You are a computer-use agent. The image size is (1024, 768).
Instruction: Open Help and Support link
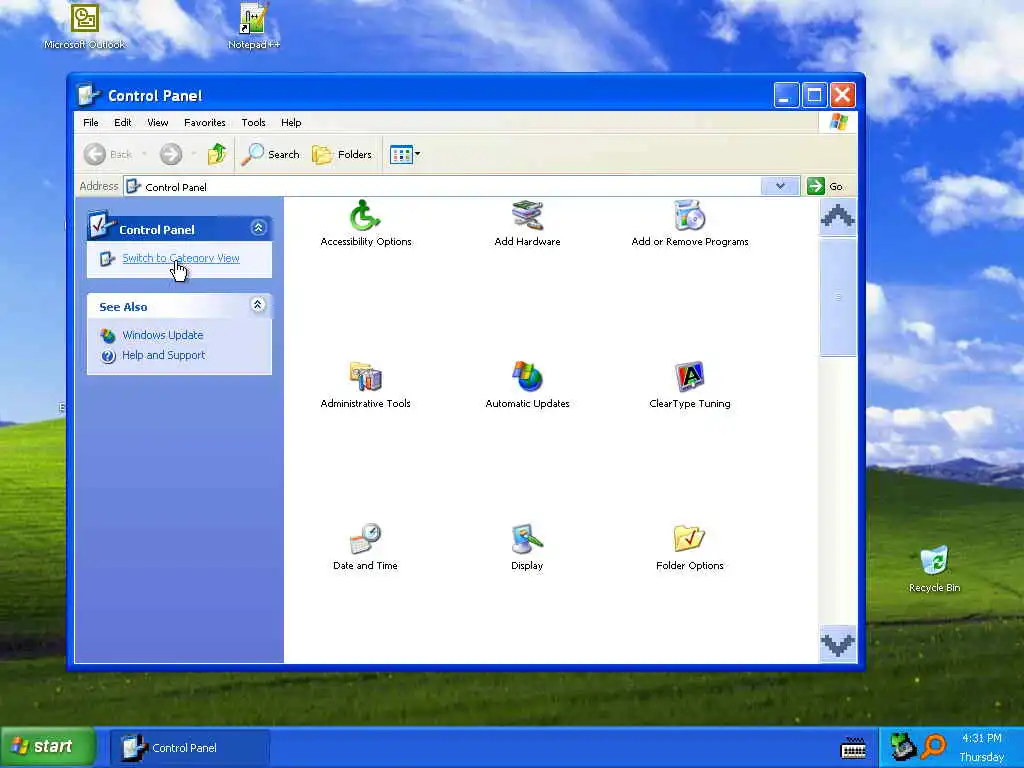(x=163, y=355)
